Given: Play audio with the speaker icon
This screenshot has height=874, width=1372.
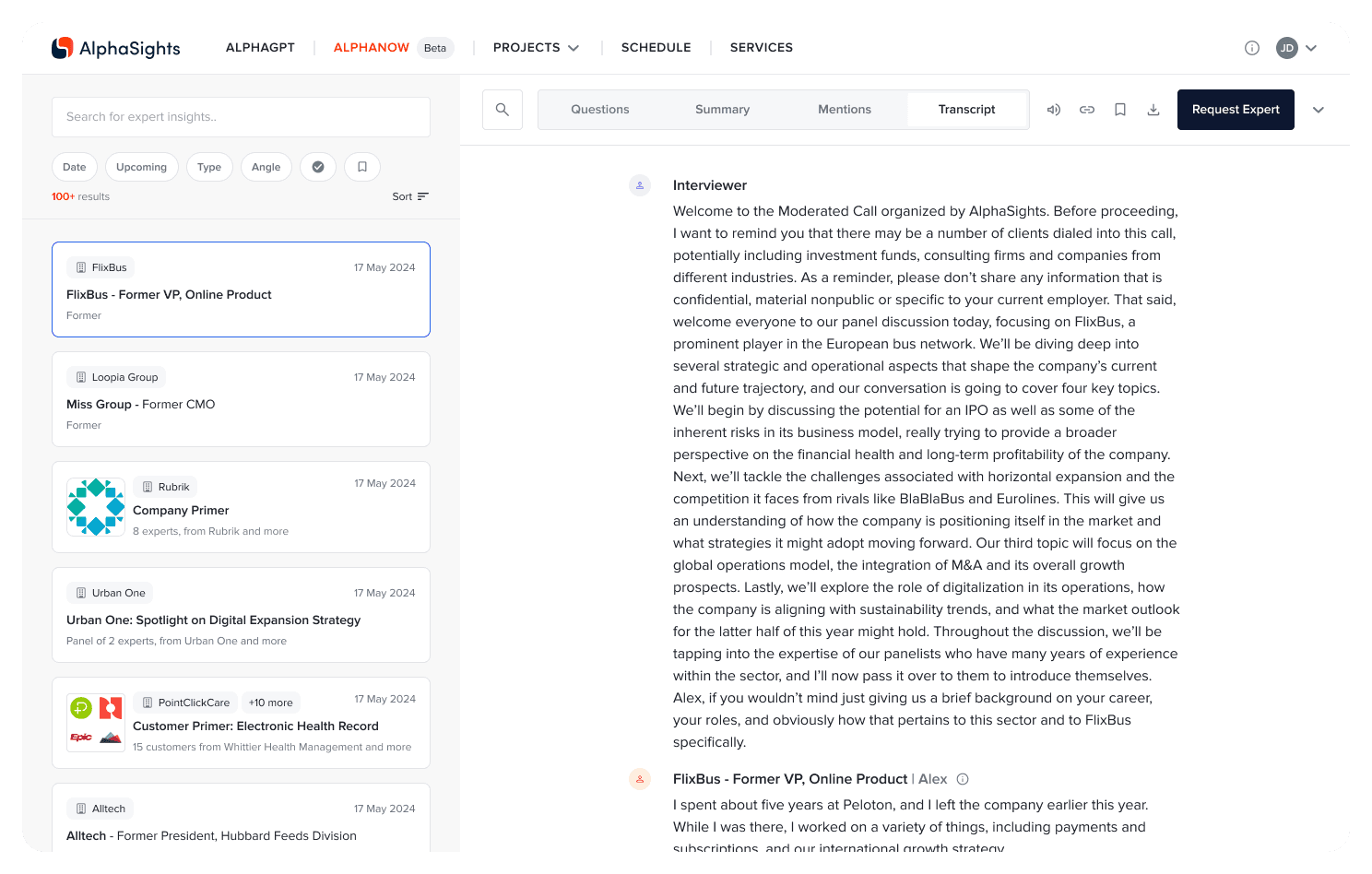Looking at the screenshot, I should [1054, 110].
